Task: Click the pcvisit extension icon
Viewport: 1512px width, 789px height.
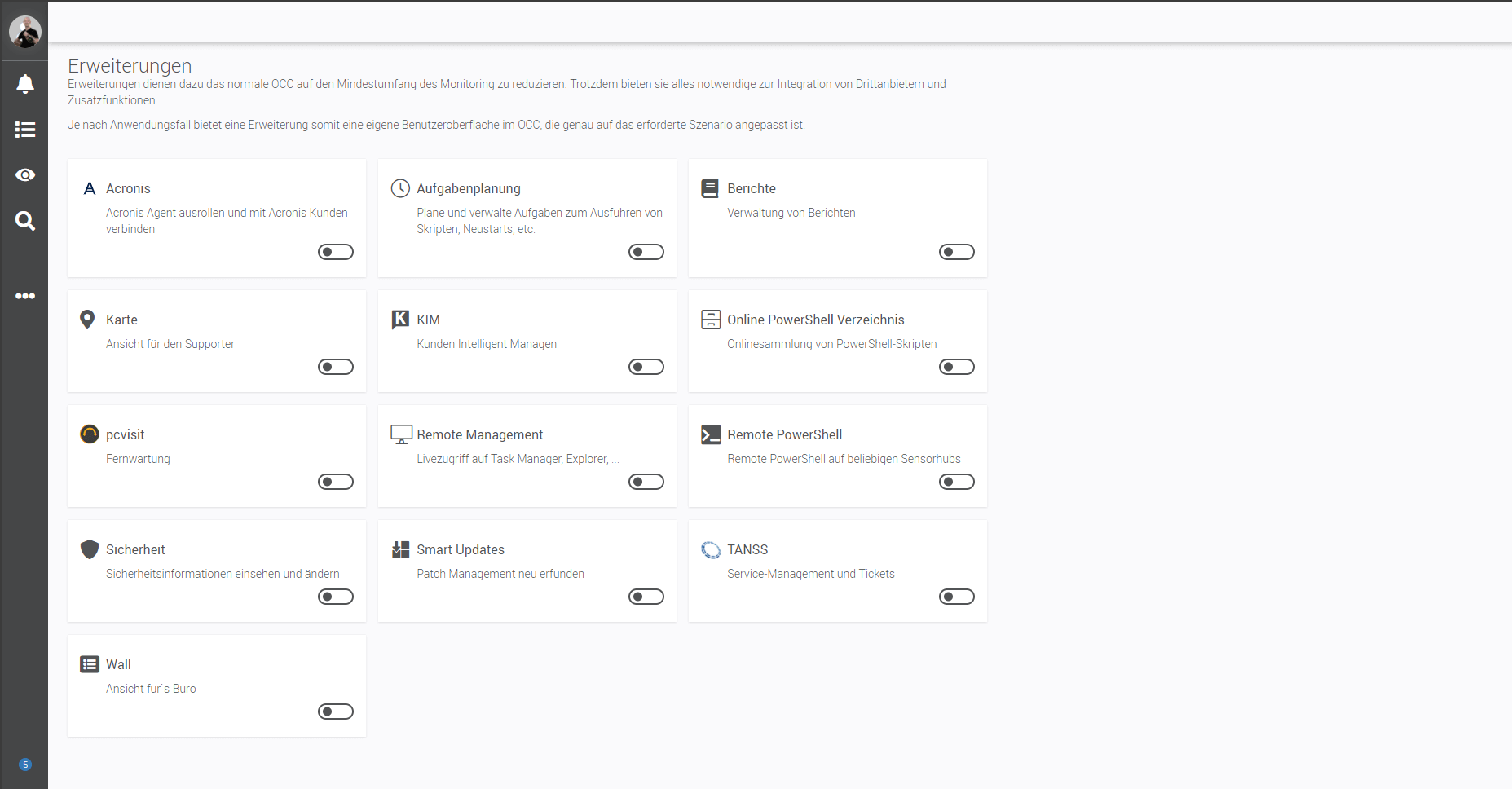Action: click(90, 434)
